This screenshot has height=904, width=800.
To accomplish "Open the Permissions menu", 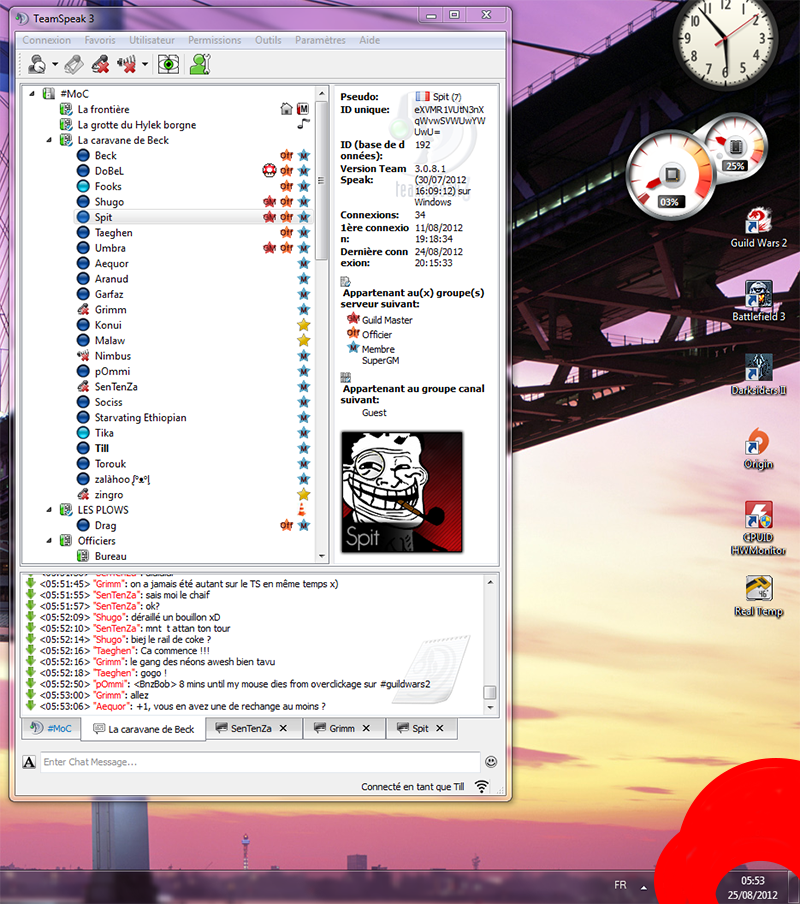I will (x=214, y=40).
